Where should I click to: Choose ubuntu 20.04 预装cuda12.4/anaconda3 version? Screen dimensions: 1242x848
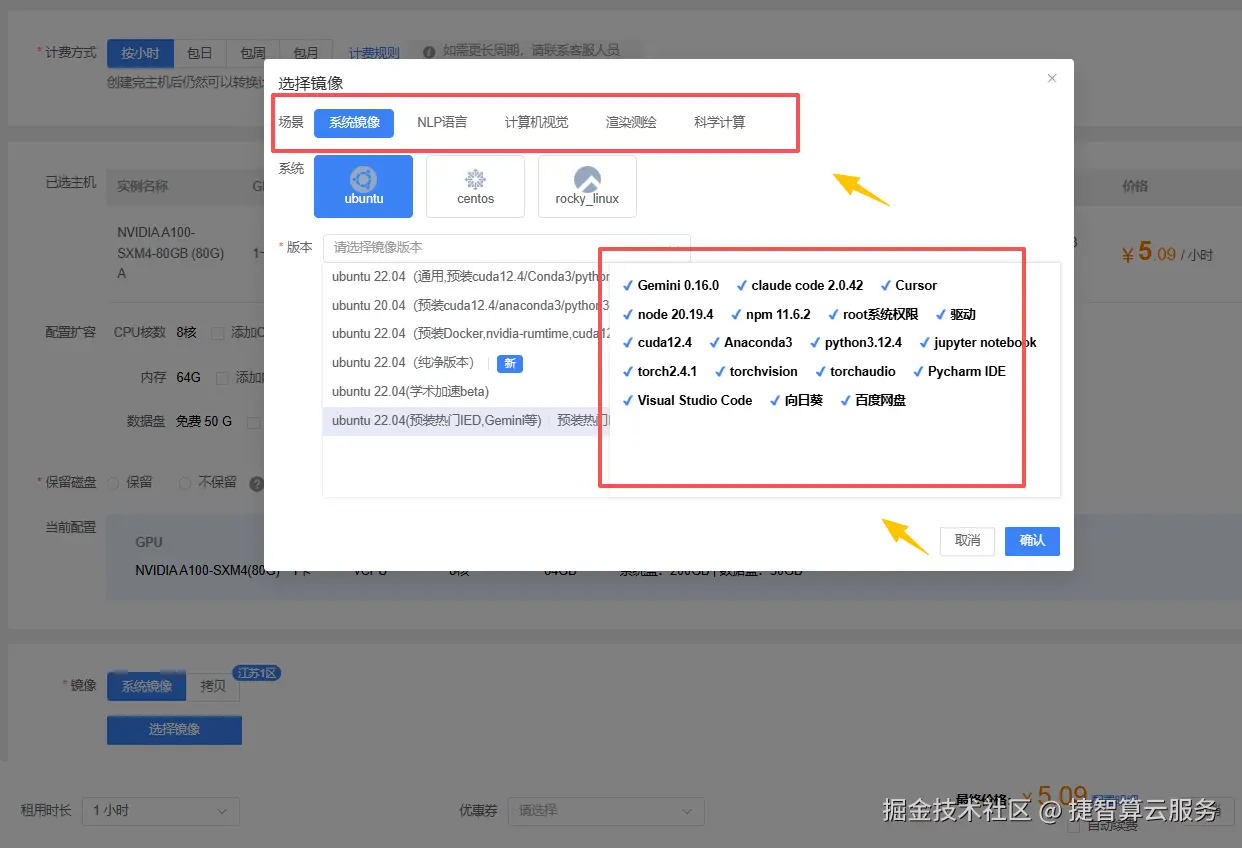click(466, 305)
